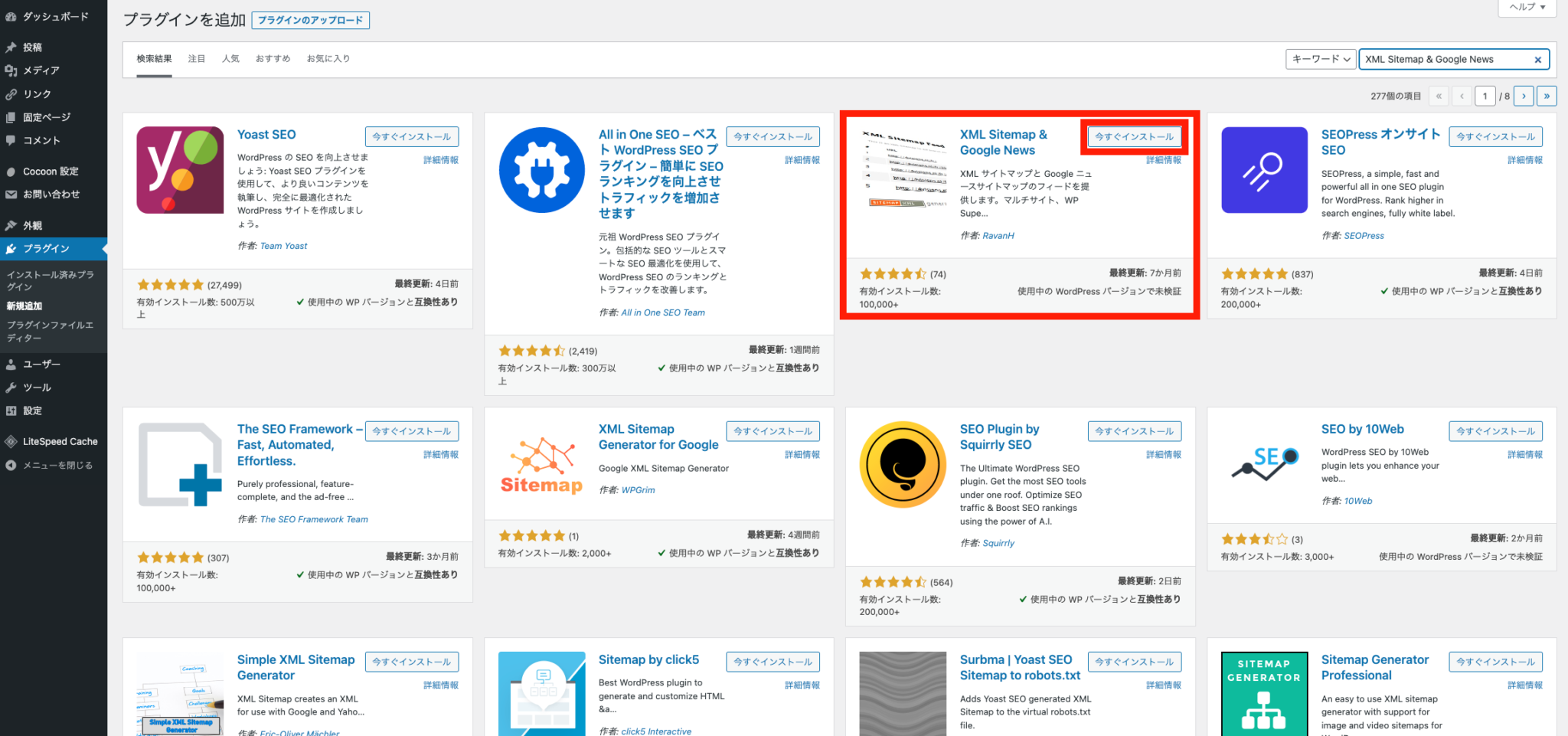Click the リンク chain icon
Viewport: 1568px width, 736px height.
(11, 93)
